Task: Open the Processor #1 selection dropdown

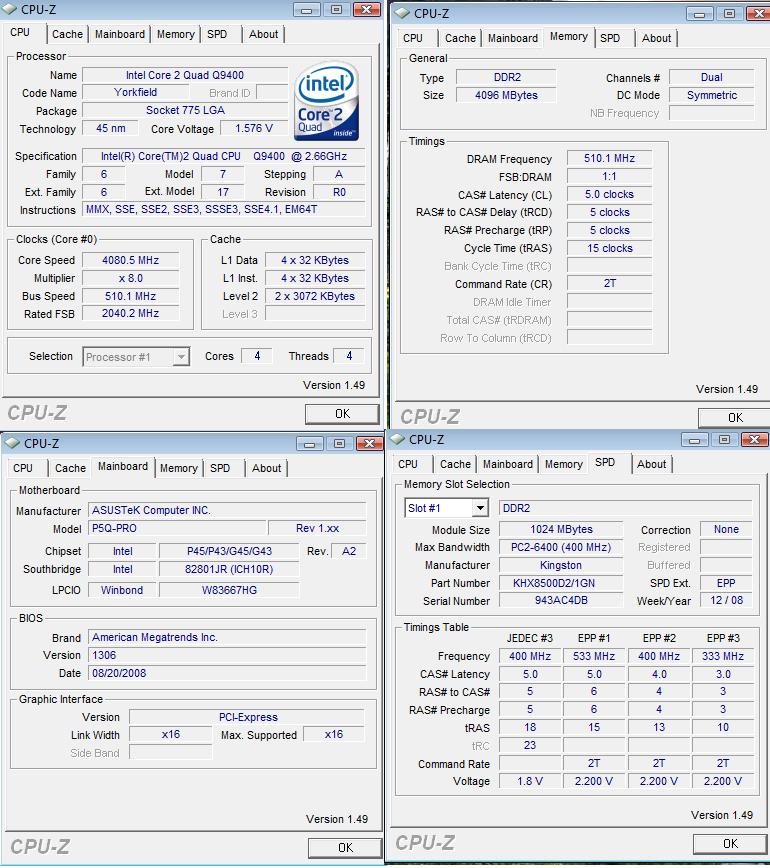Action: pos(180,357)
